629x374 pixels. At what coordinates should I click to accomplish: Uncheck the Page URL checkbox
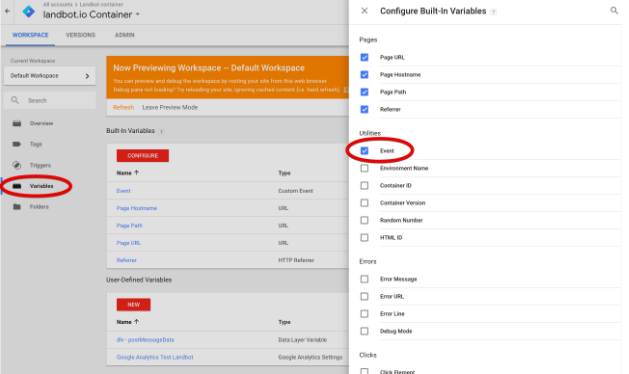pyautogui.click(x=364, y=57)
